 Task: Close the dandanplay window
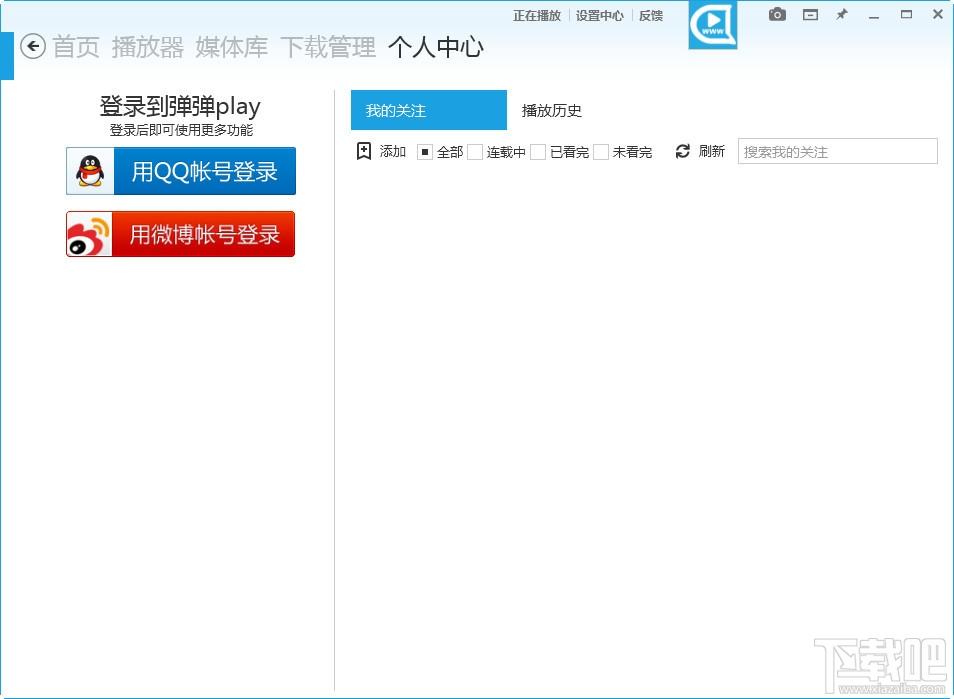[938, 15]
